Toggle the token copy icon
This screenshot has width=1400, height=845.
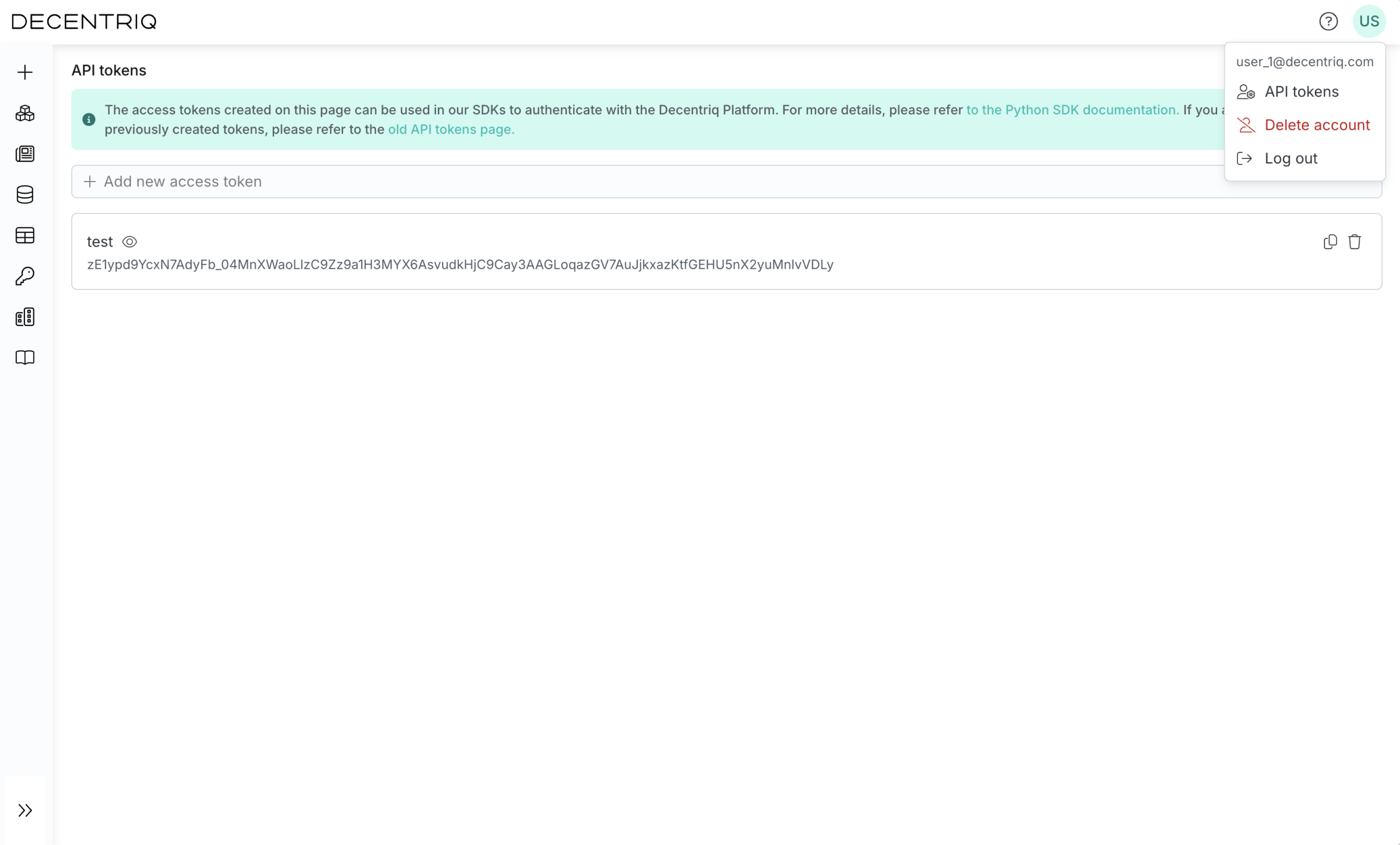point(1331,241)
